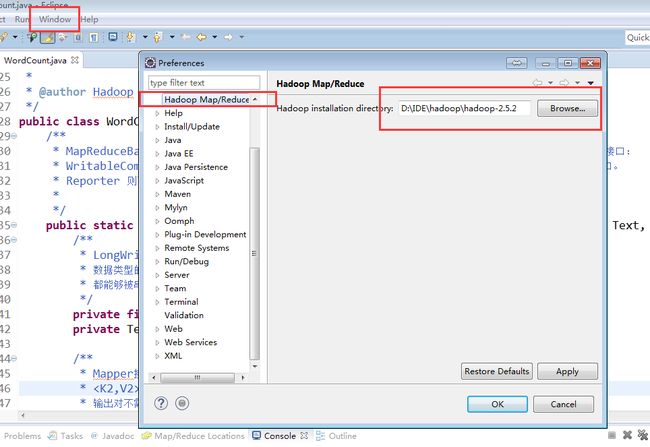Select Java Persistence in preferences tree
This screenshot has width=650, height=447.
196,167
